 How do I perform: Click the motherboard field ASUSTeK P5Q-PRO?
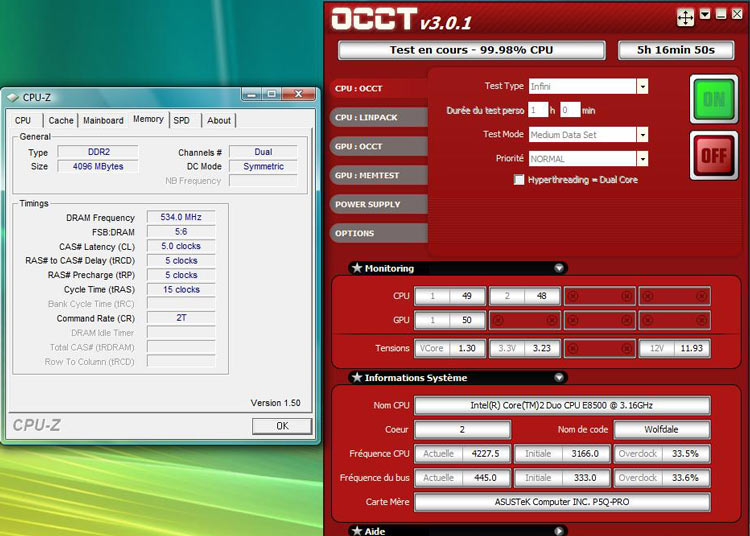[x=562, y=502]
